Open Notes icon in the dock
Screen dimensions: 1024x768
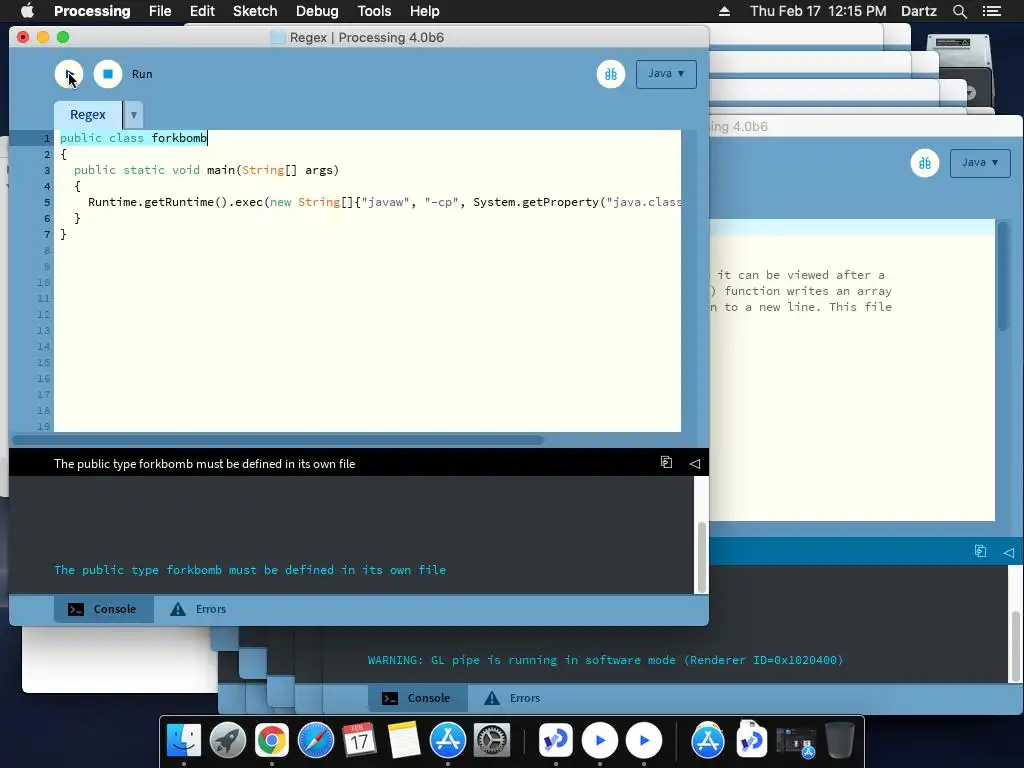404,741
